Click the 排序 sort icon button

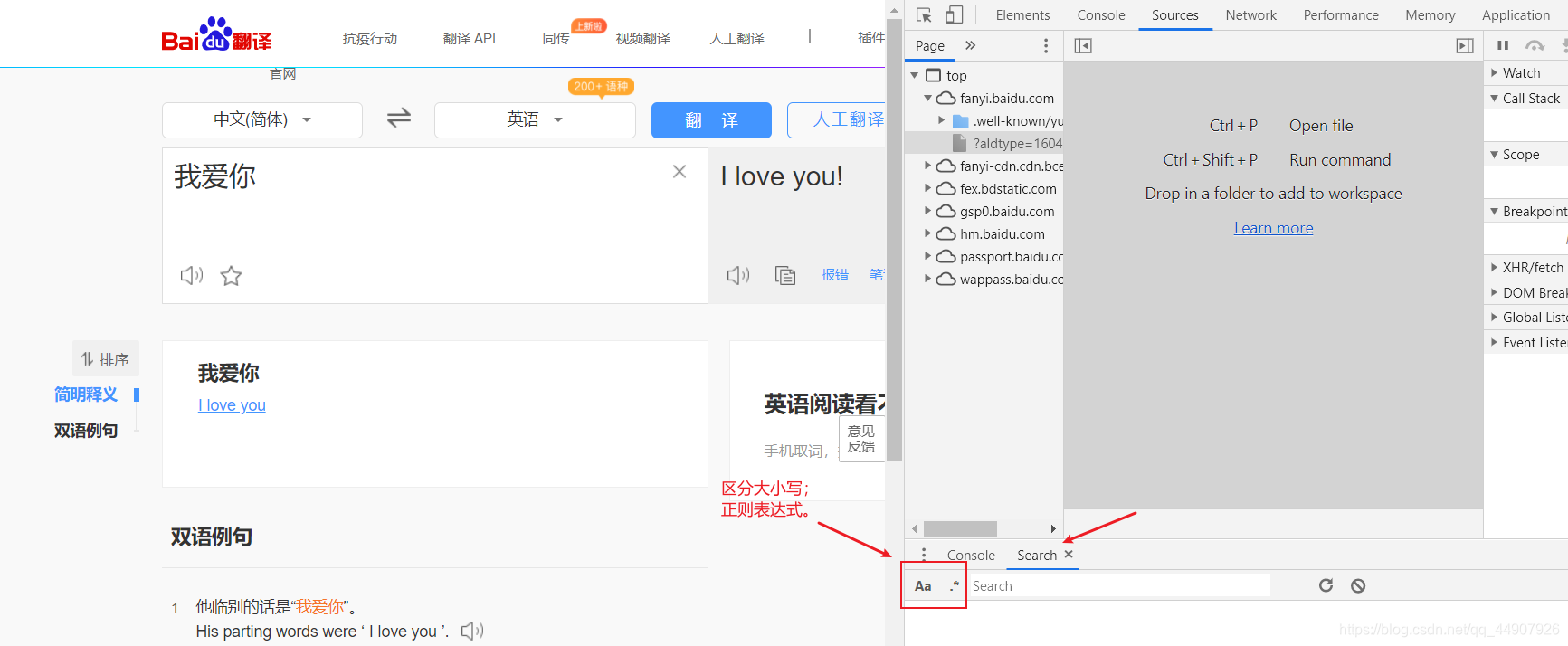tap(106, 359)
